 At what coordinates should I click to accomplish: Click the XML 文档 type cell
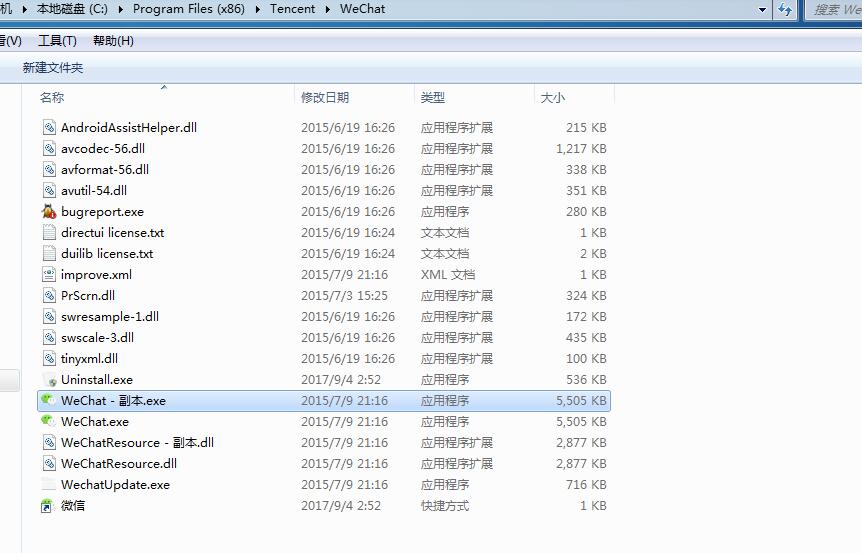[447, 274]
